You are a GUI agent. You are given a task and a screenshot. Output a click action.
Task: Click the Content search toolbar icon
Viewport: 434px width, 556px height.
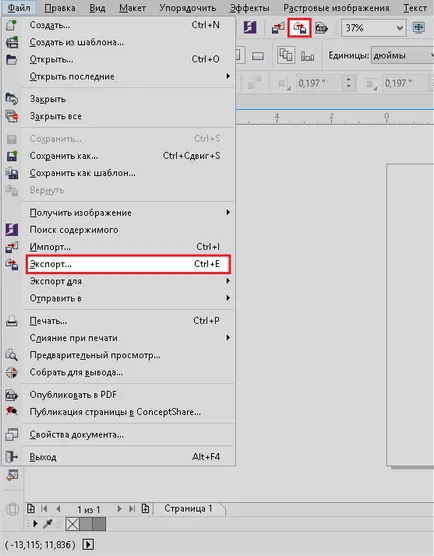tap(250, 27)
